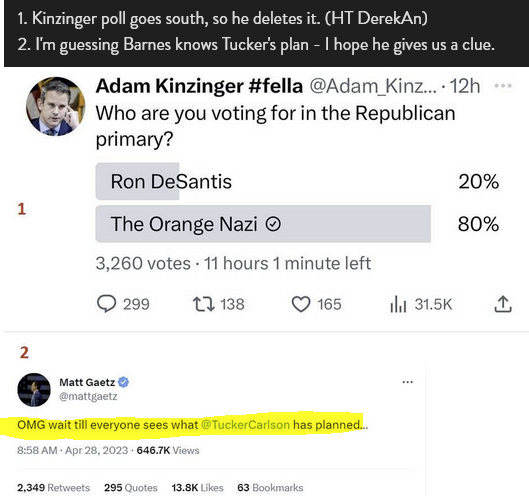
Task: Open more options on Kinzinger tweet
Action: (x=503, y=86)
